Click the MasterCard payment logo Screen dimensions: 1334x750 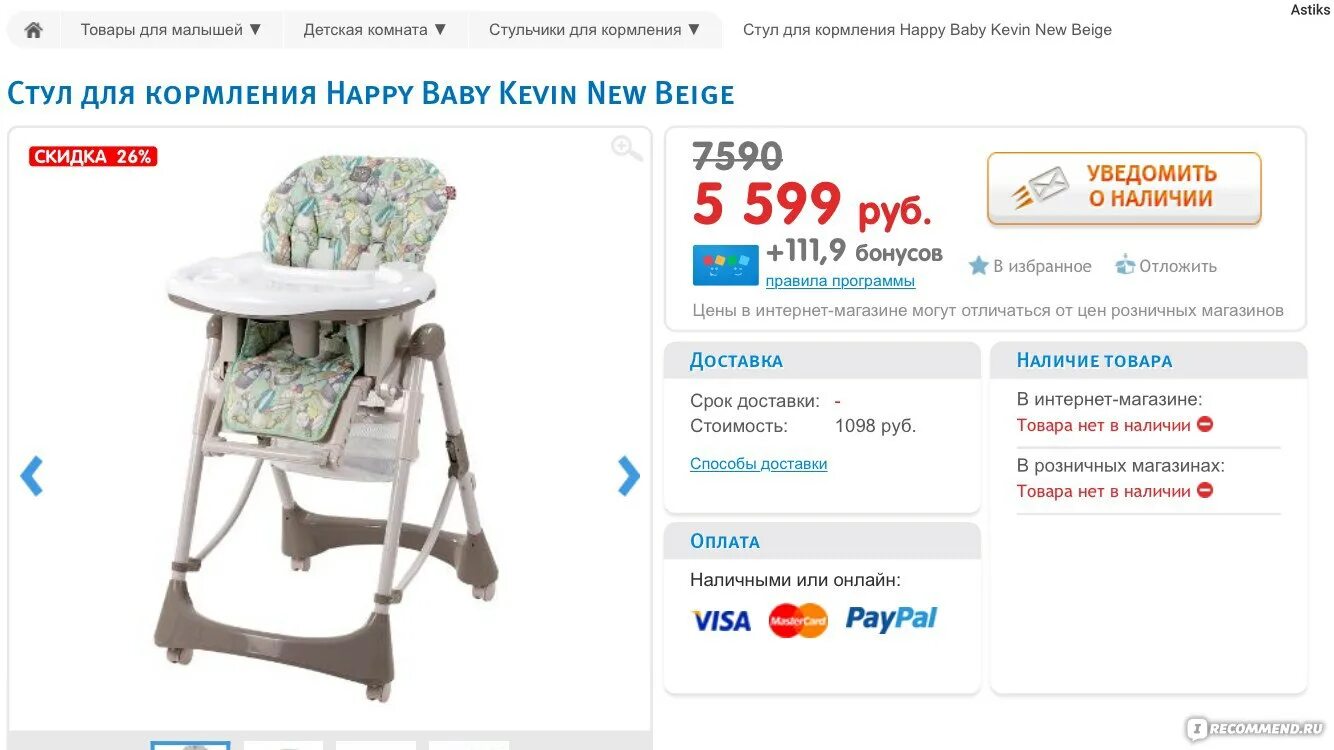[798, 621]
